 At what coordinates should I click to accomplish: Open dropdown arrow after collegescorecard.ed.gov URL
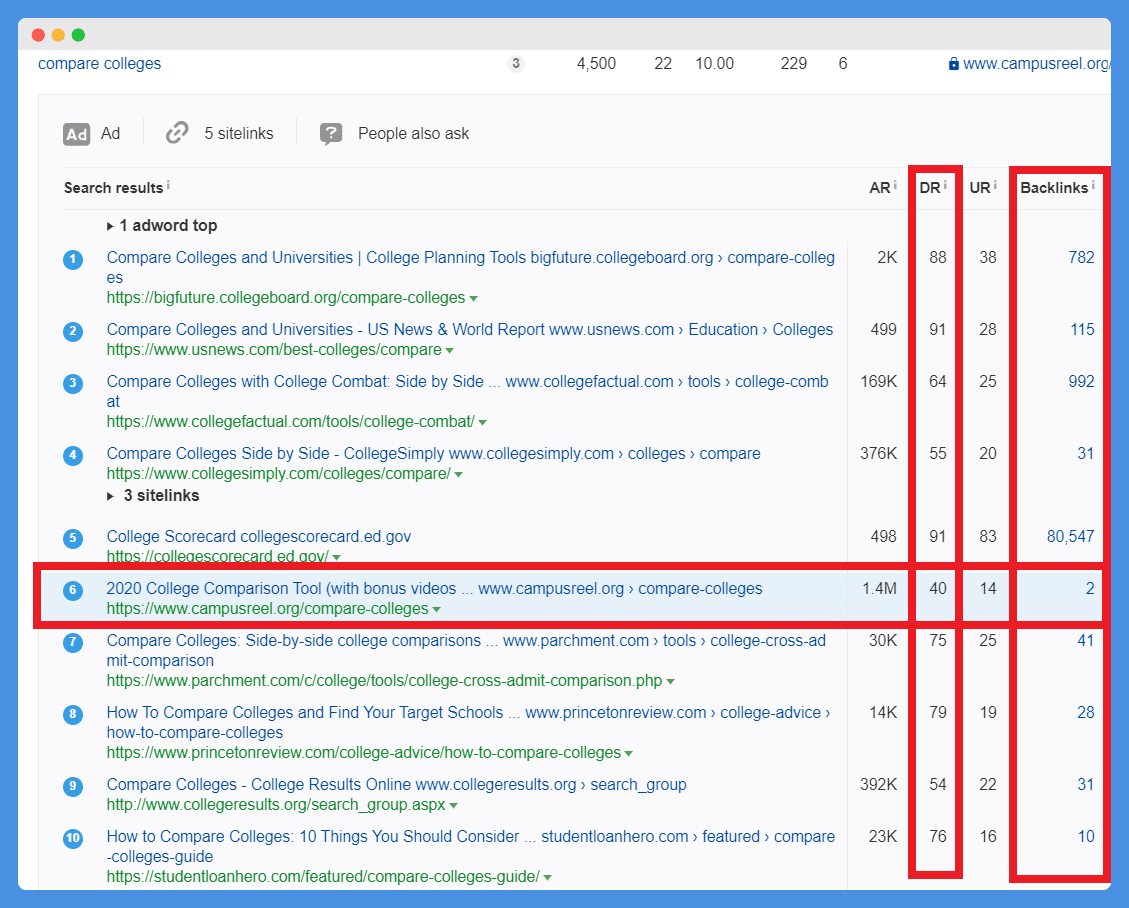pyautogui.click(x=337, y=557)
